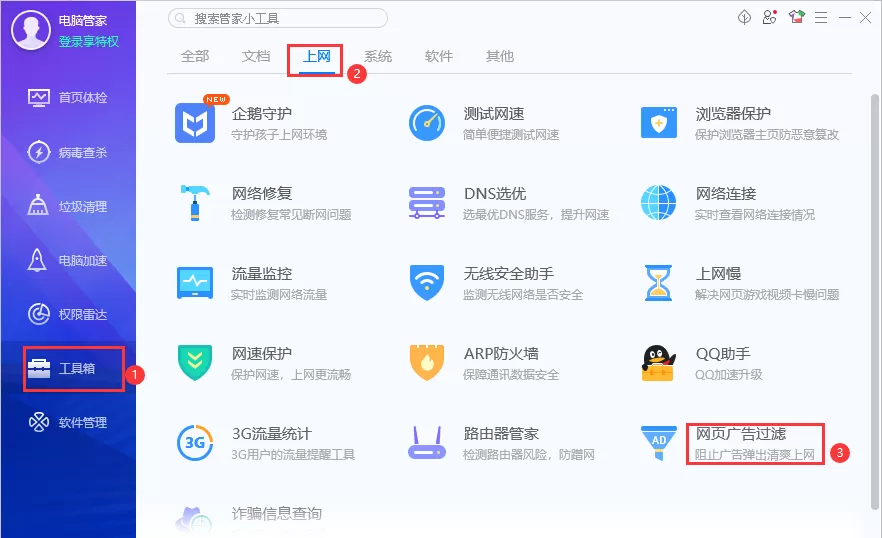Screen dimensions: 882x538
Task: Switch to the 全部 tab
Action: (195, 56)
